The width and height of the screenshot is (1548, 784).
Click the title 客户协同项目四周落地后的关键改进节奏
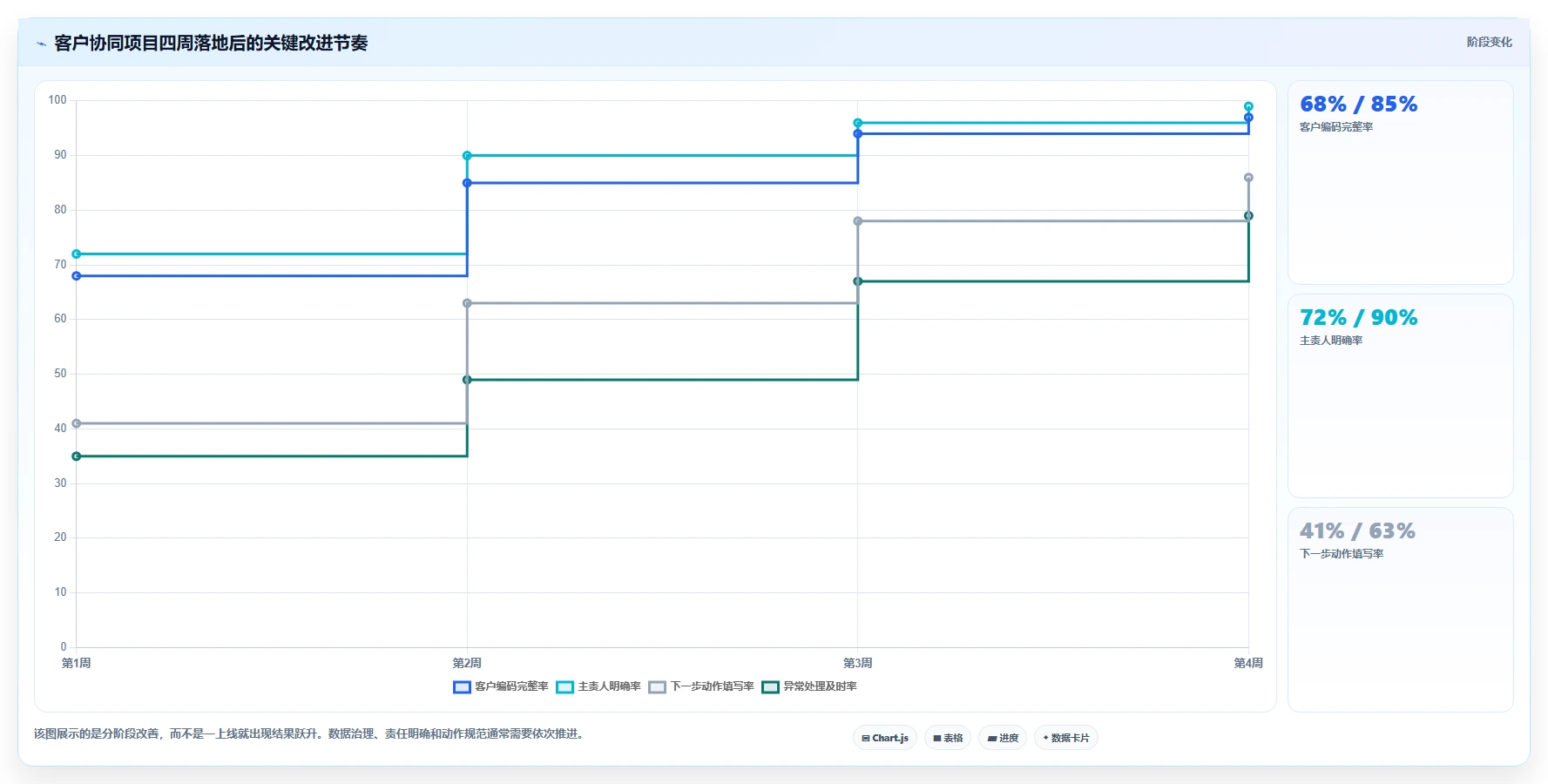pos(211,44)
